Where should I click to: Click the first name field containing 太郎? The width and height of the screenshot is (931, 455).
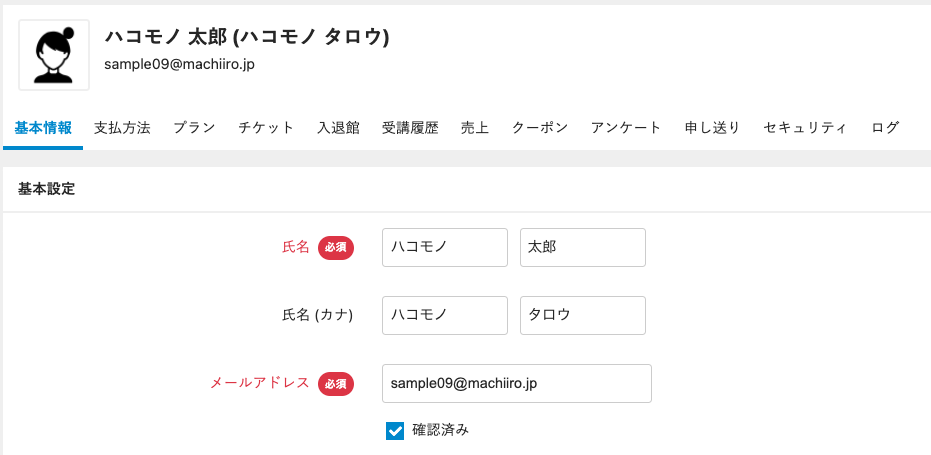tap(582, 248)
